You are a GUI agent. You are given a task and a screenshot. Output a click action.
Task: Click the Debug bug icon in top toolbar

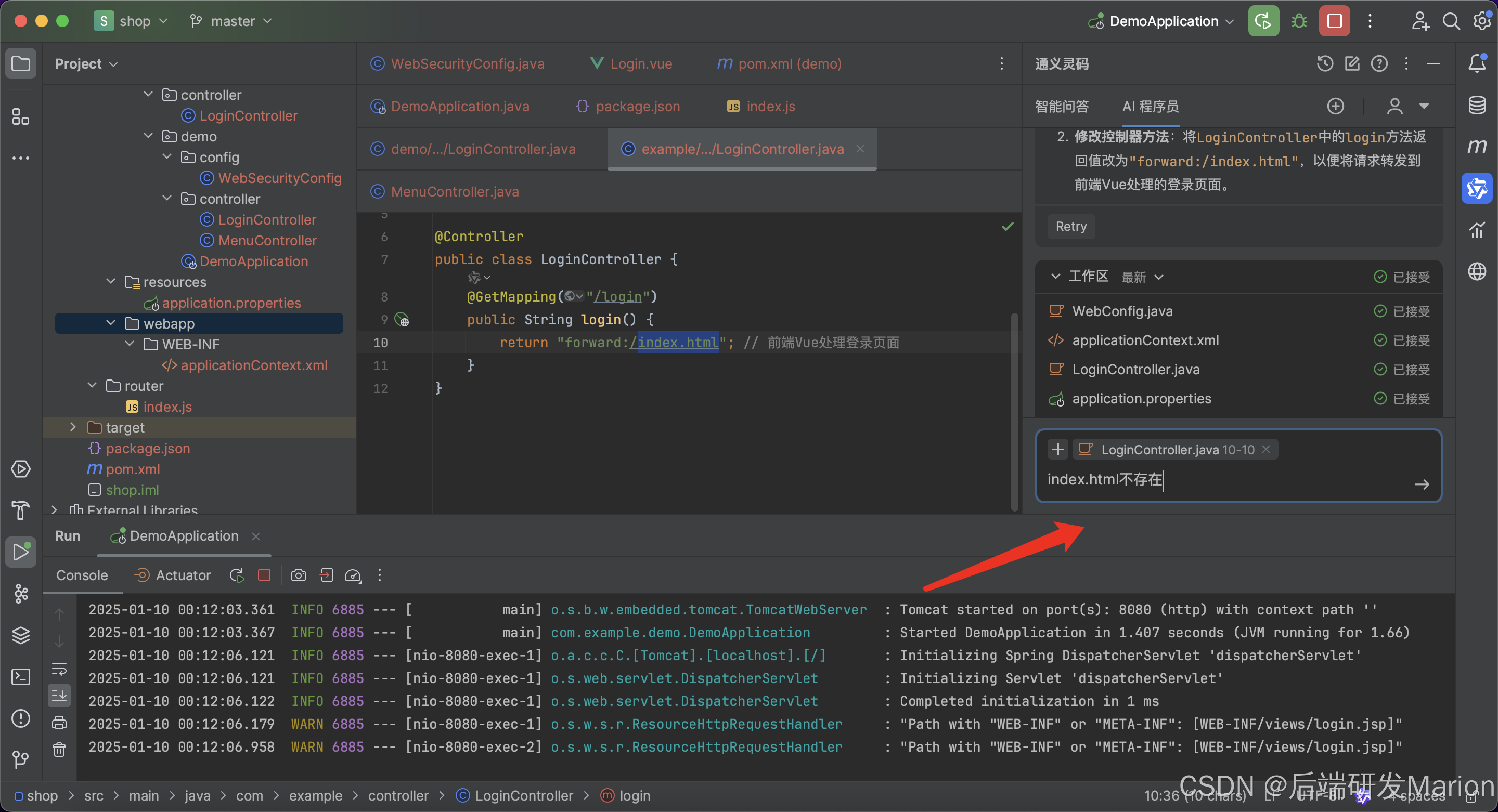(x=1299, y=21)
